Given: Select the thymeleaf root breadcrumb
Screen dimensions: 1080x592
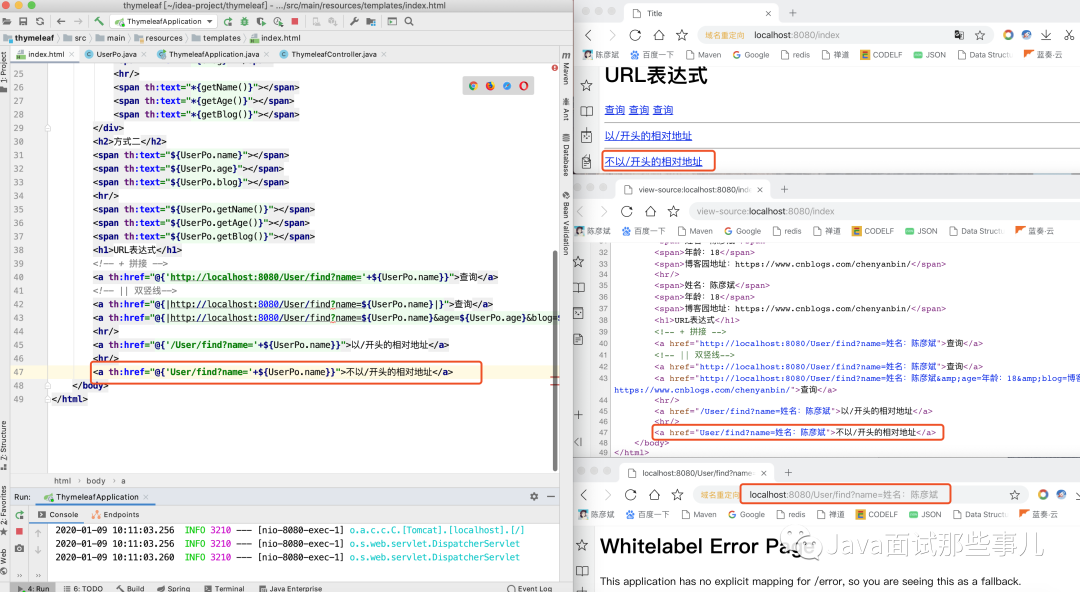Looking at the screenshot, I should [x=29, y=38].
